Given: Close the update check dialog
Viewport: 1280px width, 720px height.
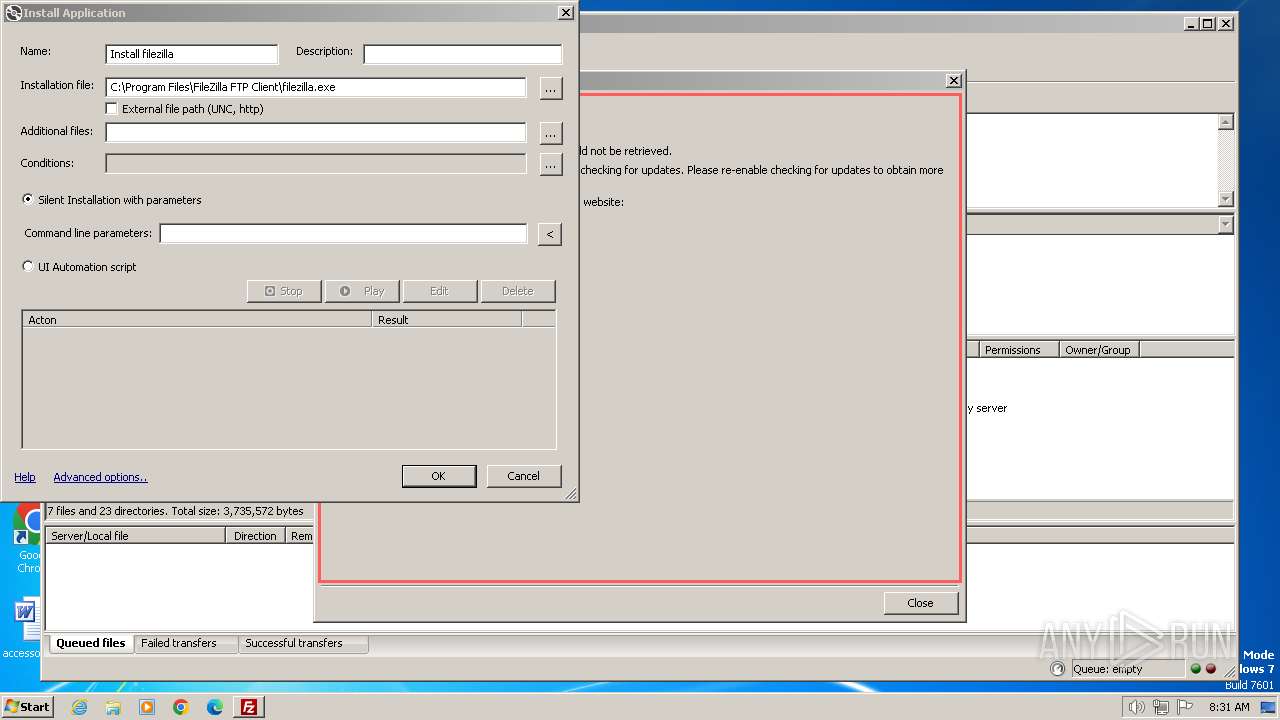Looking at the screenshot, I should point(920,603).
